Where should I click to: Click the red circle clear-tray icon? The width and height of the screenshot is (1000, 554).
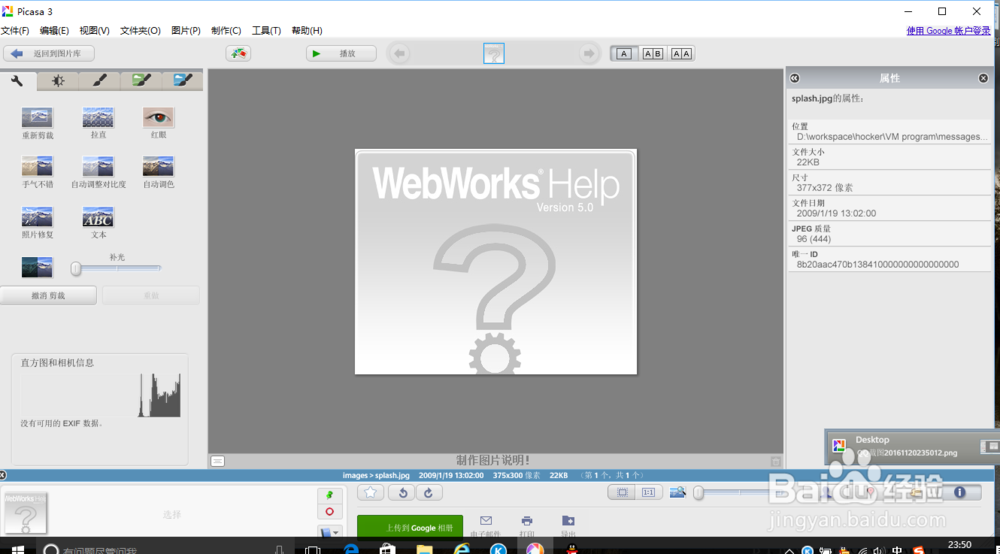(330, 511)
